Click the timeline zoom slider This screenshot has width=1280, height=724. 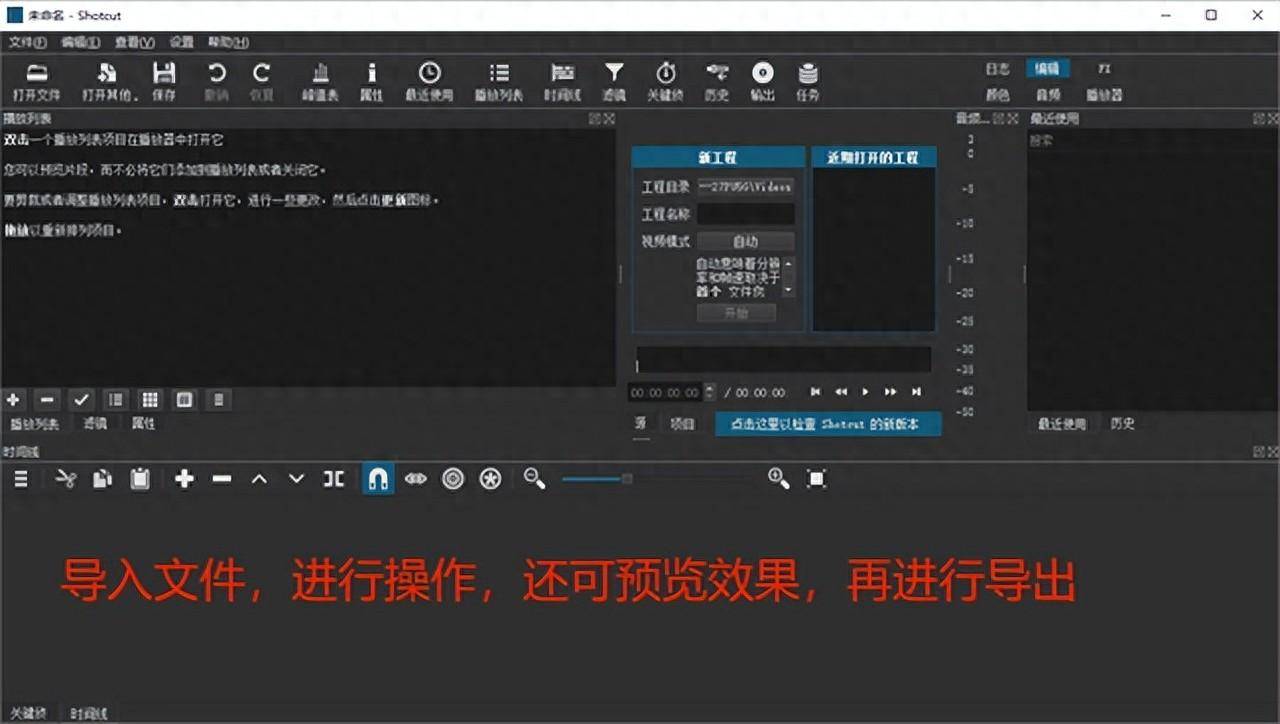(657, 479)
